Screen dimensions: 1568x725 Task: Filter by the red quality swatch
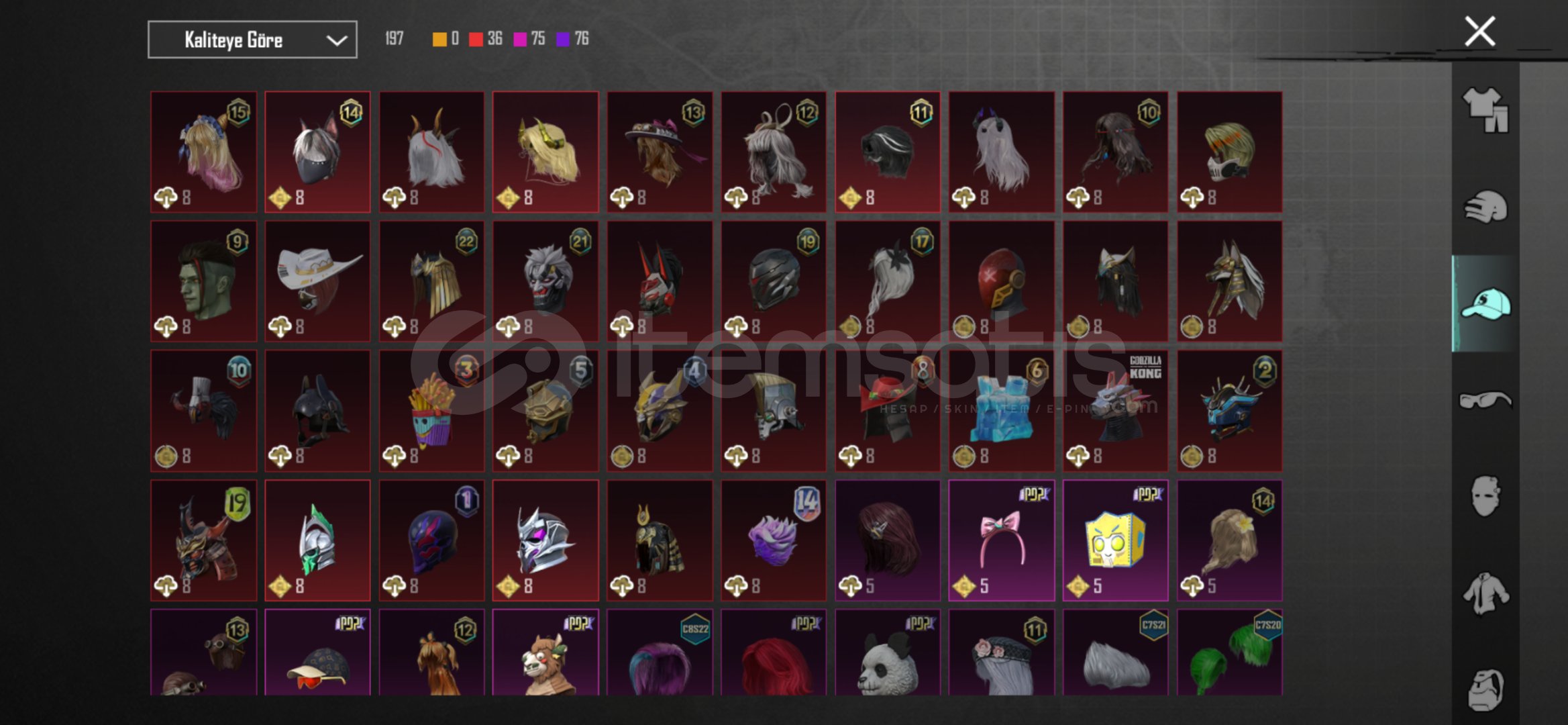pos(476,40)
